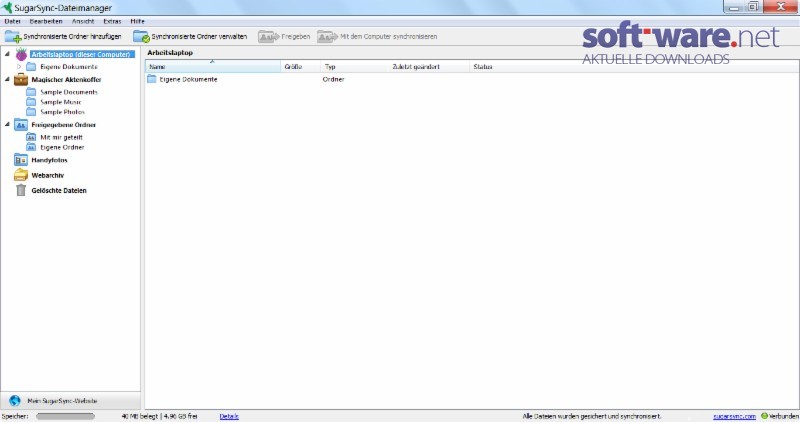The width and height of the screenshot is (800, 422).
Task: Click the Arbeitslaptop heading above file list
Action: tap(170, 53)
